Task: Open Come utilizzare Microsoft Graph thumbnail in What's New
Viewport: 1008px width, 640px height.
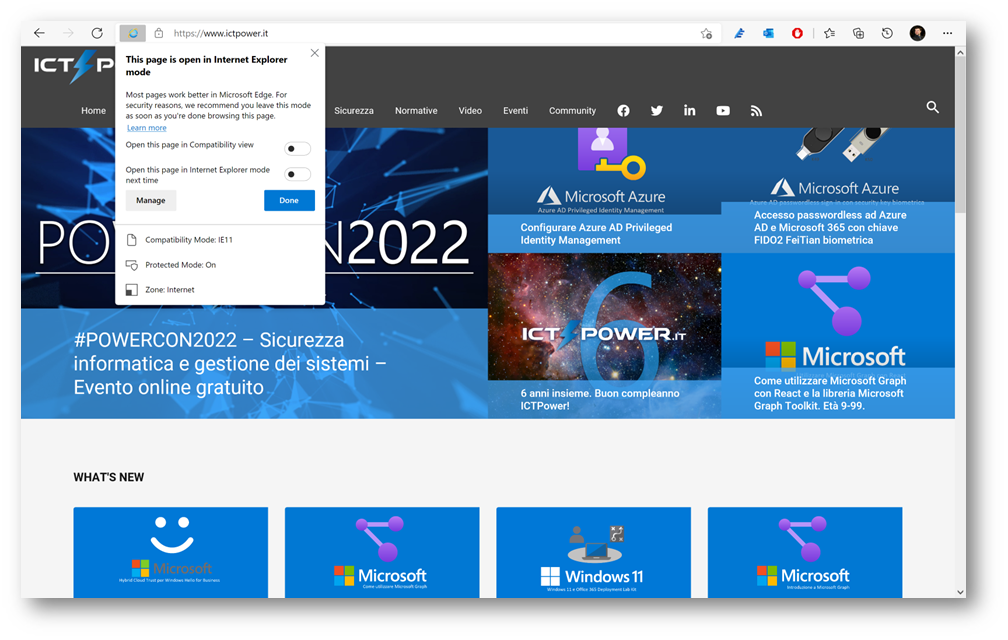Action: pyautogui.click(x=382, y=553)
